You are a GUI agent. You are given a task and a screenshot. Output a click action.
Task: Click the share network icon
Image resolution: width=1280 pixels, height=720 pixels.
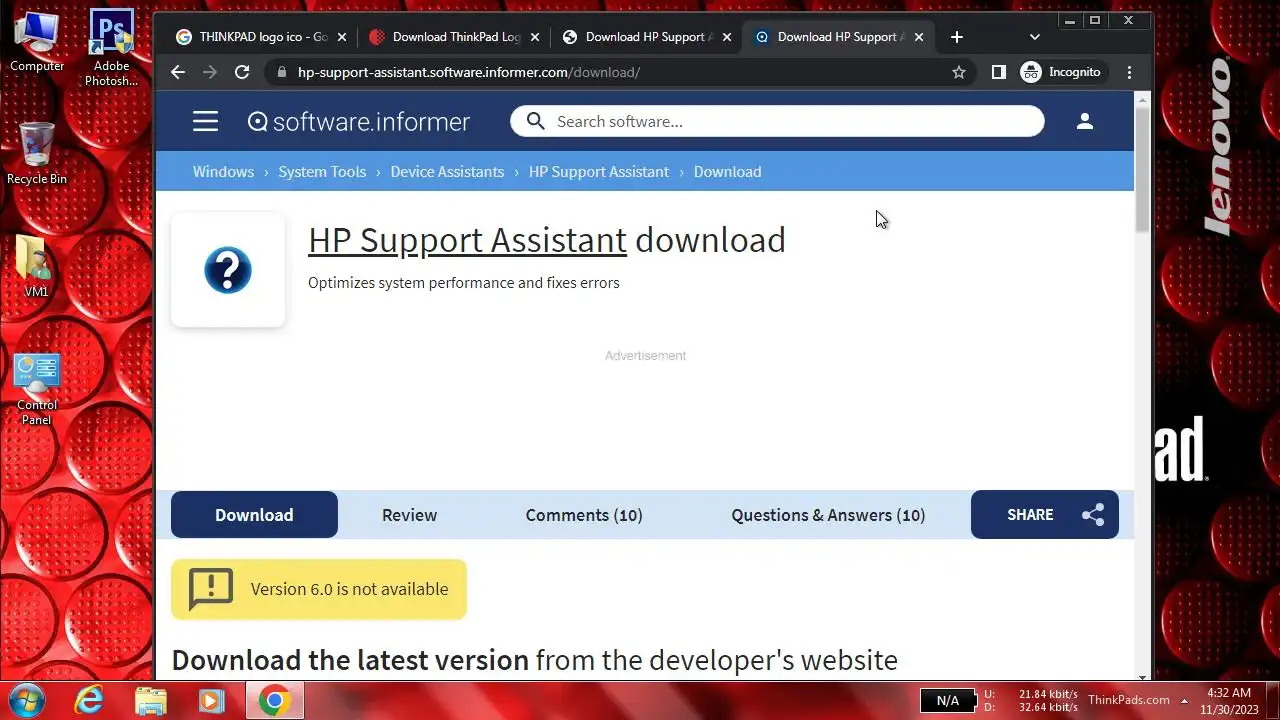coord(1093,515)
